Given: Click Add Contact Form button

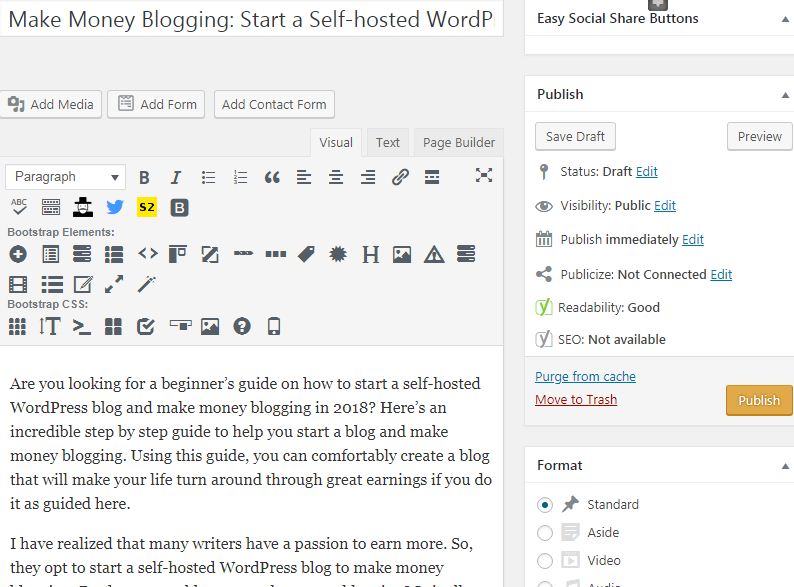Looking at the screenshot, I should click(274, 104).
